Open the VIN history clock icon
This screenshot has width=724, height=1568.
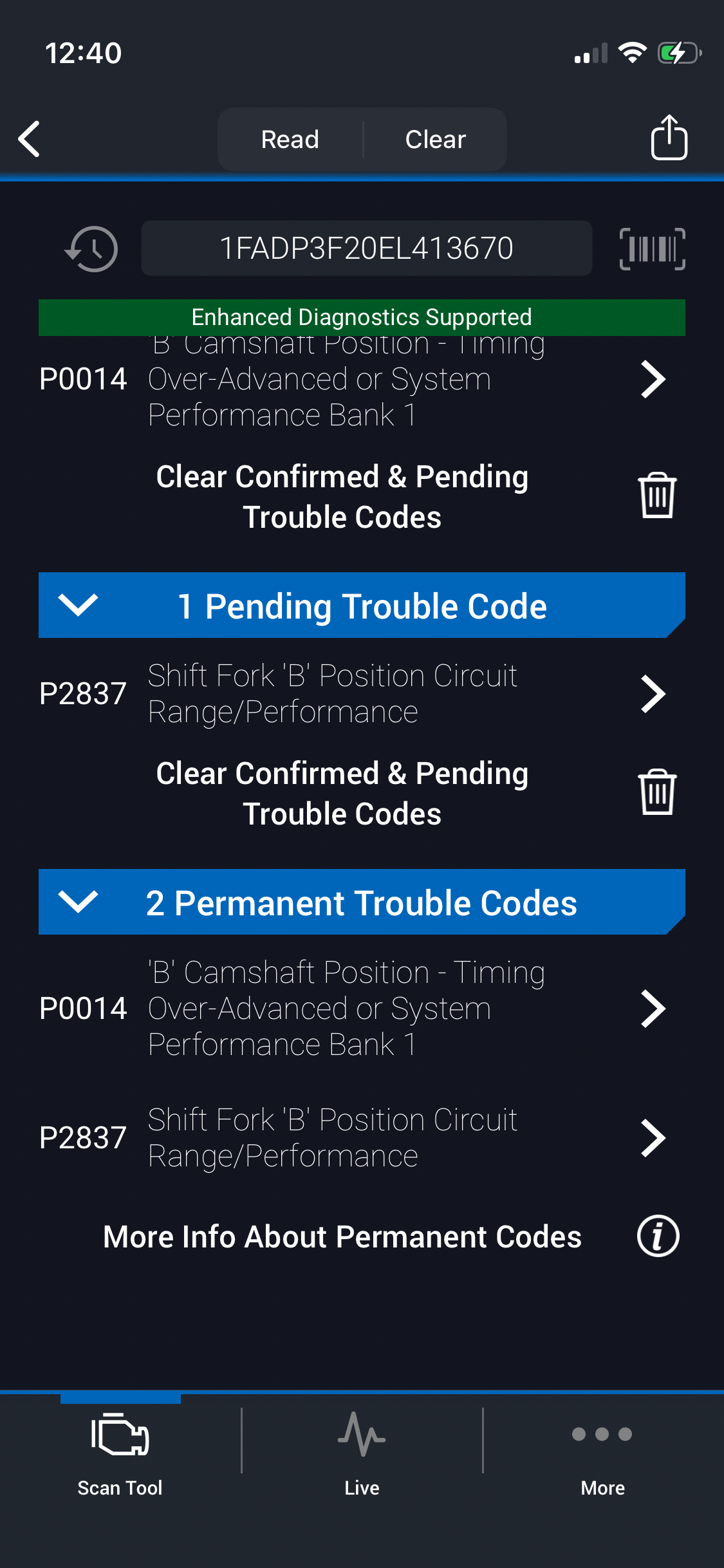tap(91, 248)
